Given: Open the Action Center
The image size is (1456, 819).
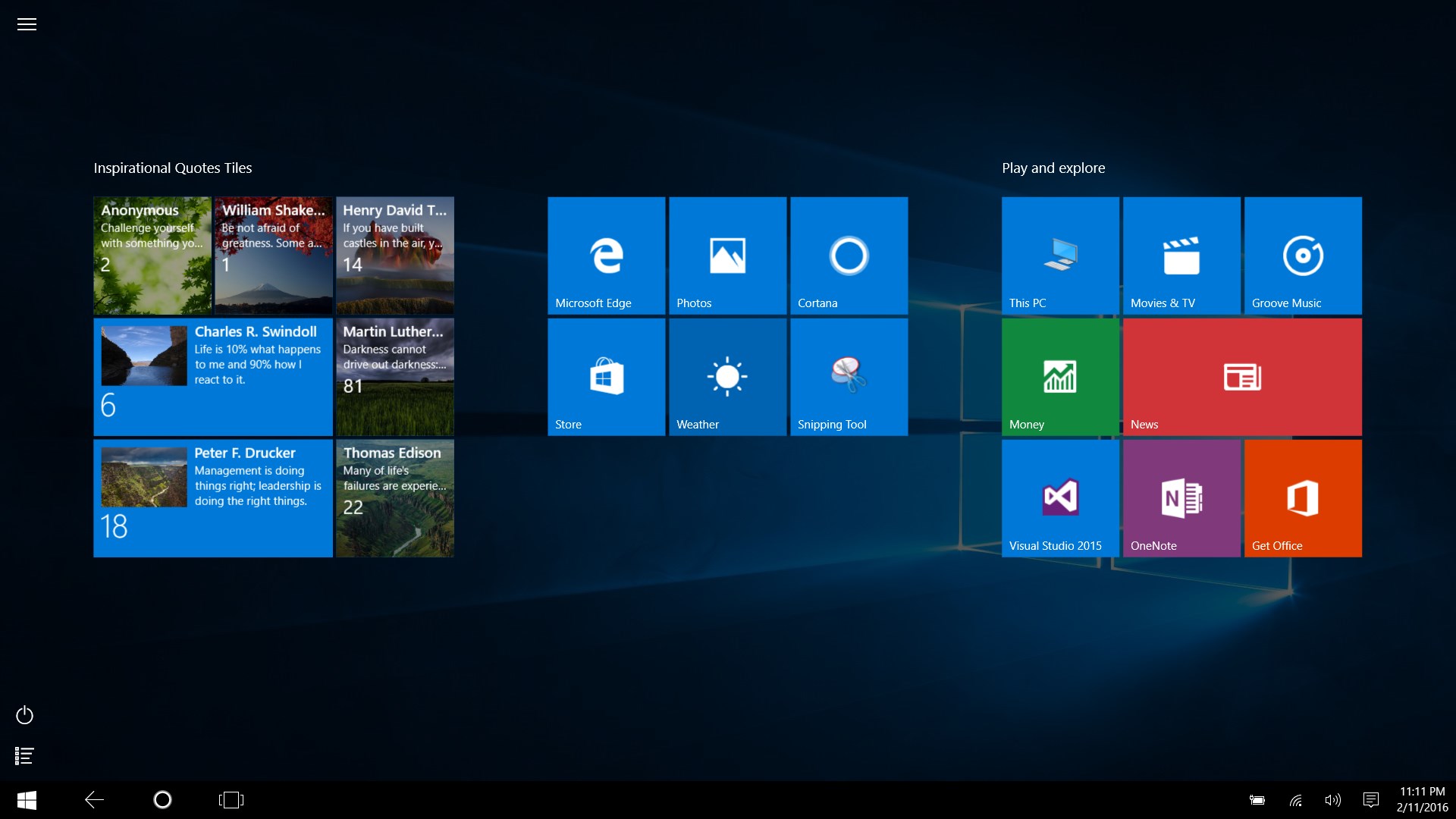Looking at the screenshot, I should 1371,799.
